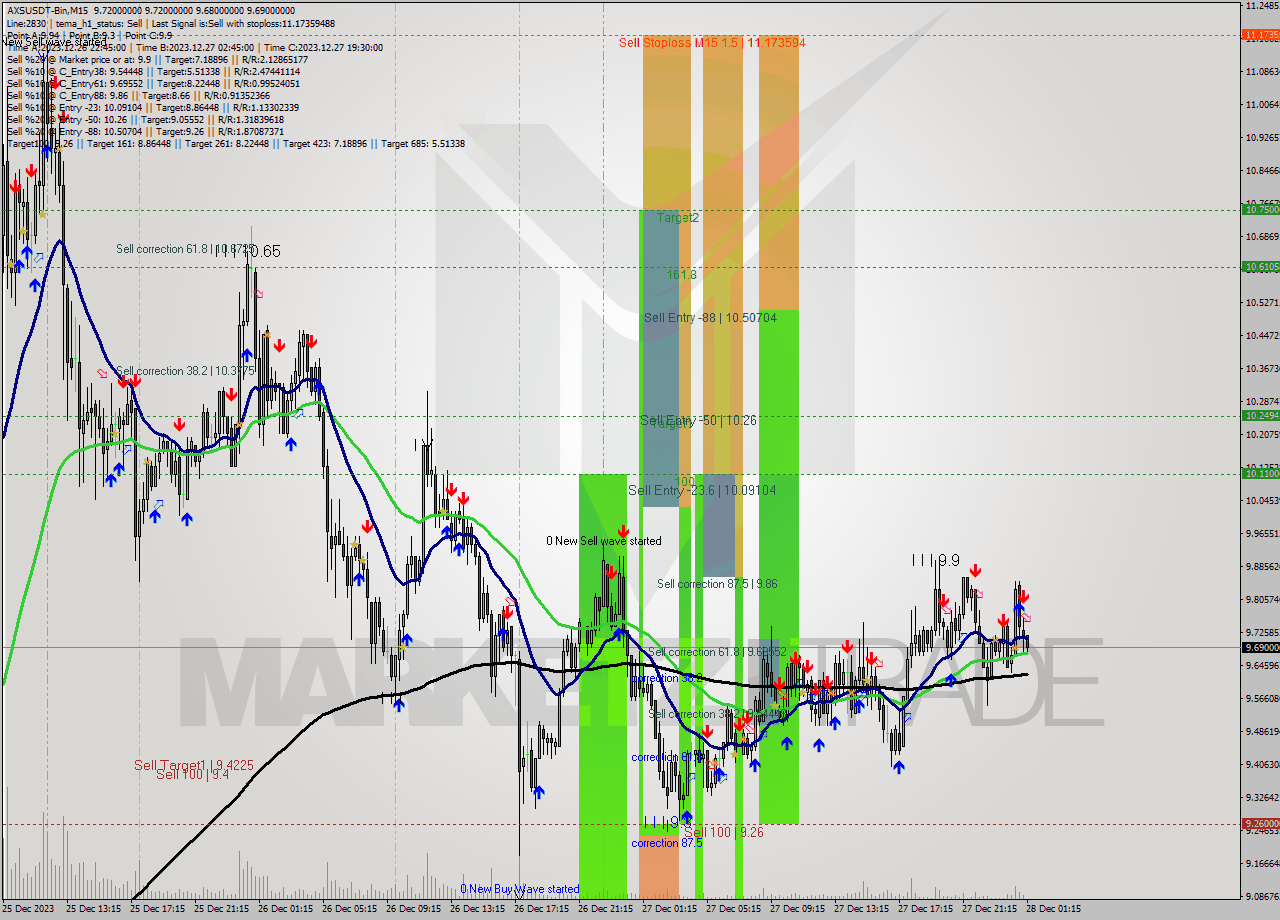Viewport: 1280px width, 920px height.
Task: Click the '27 Dec 09:15' time axis label
Action: [x=797, y=909]
